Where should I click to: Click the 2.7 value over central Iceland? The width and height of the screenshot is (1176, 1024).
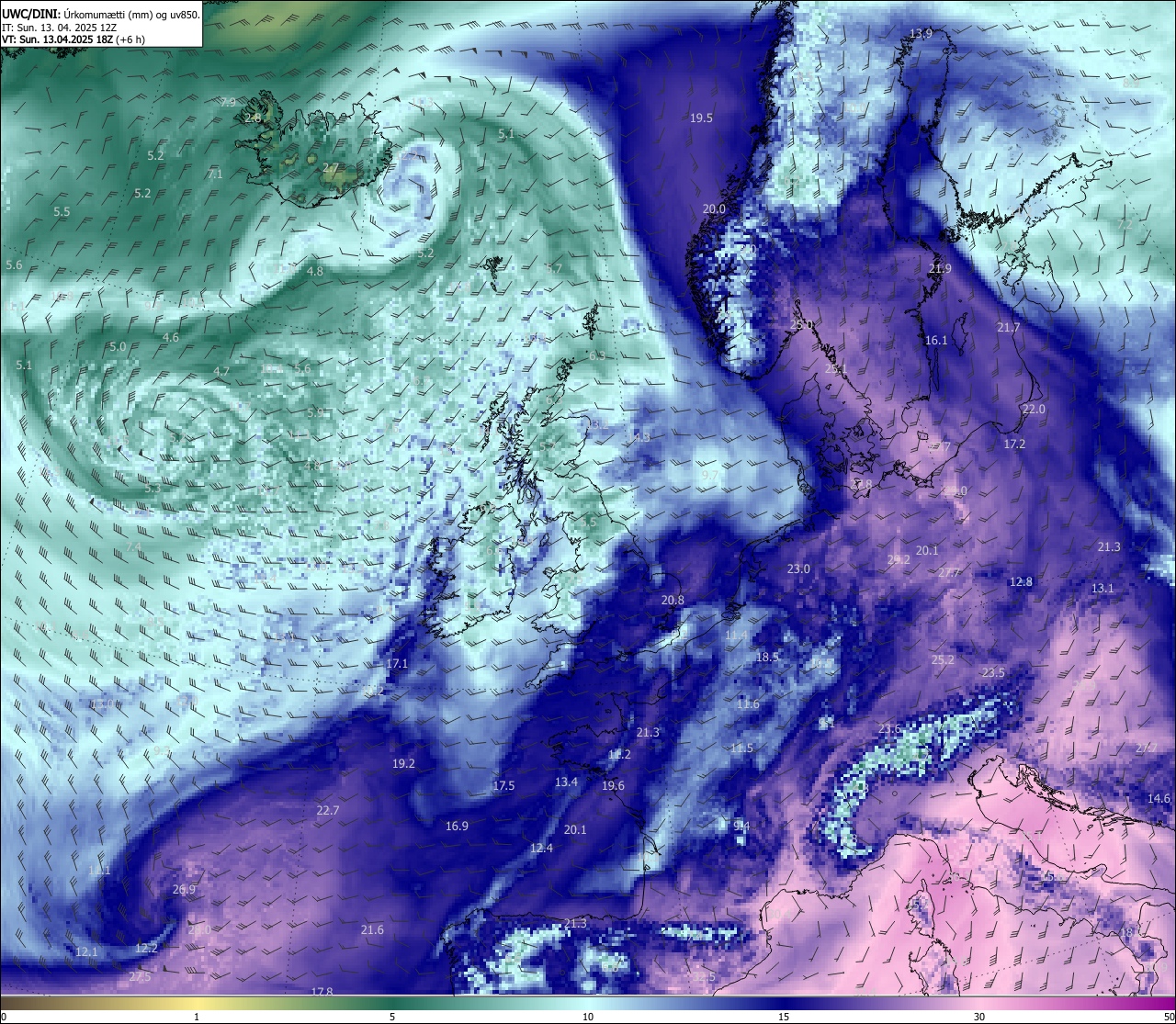[331, 168]
